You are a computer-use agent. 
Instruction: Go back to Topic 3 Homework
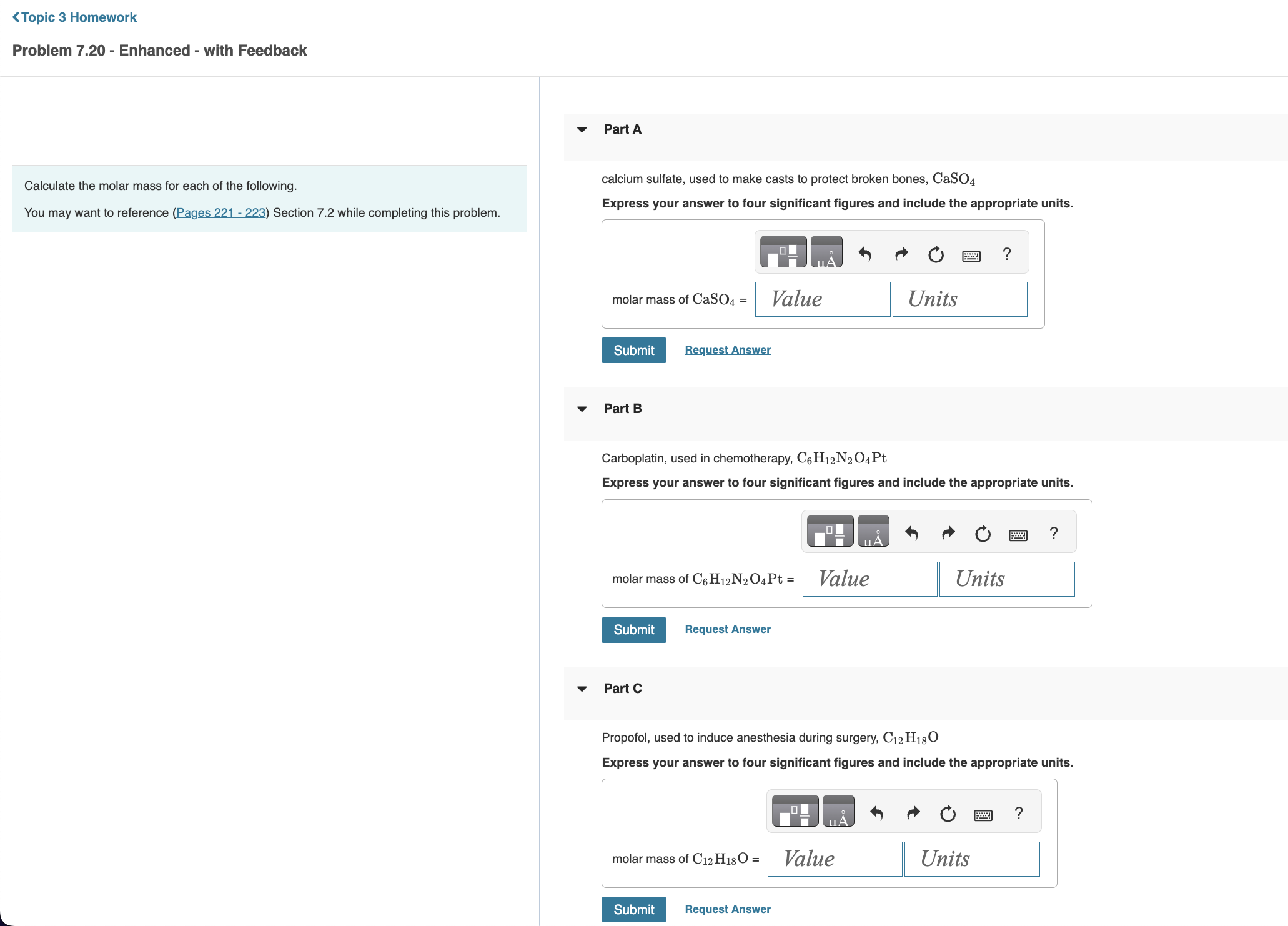(x=74, y=17)
